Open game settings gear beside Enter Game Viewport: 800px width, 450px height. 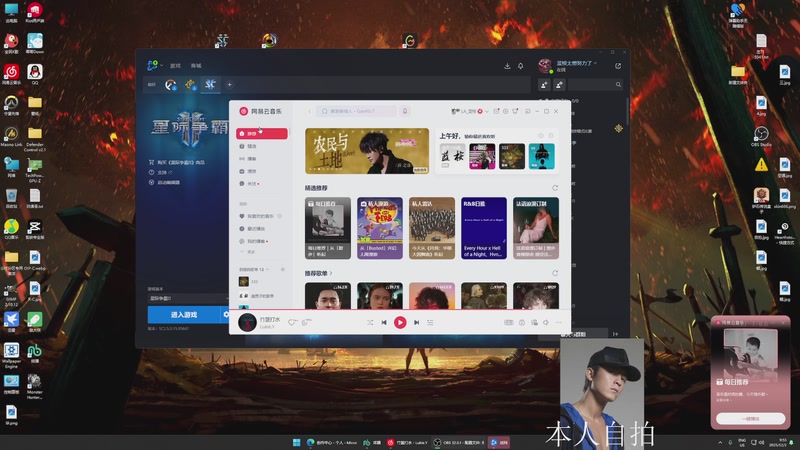[x=226, y=315]
